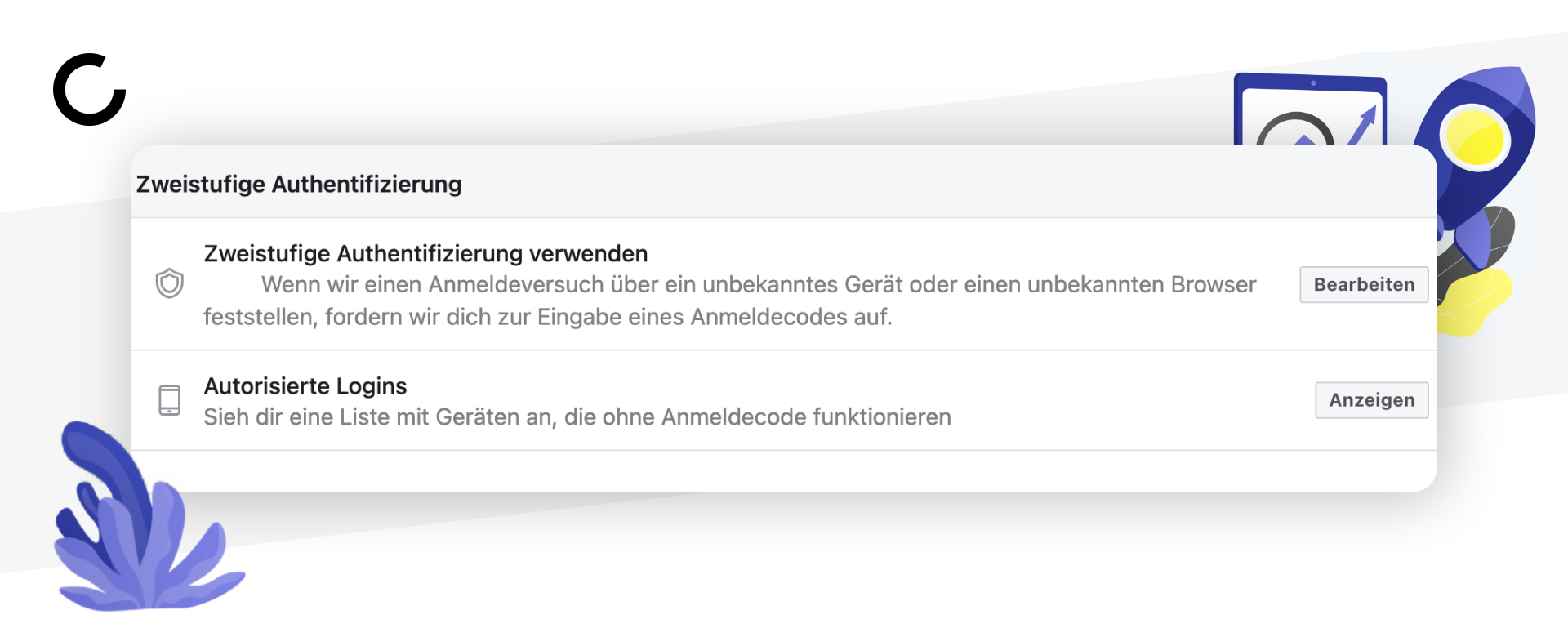Screen dimensions: 1568x637
Task: Click the Anmeldeversuch description text
Action: click(x=730, y=301)
